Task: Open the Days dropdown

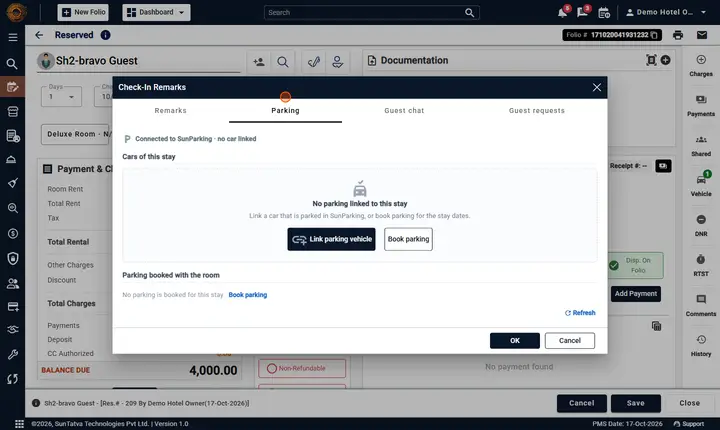Action: coord(62,96)
